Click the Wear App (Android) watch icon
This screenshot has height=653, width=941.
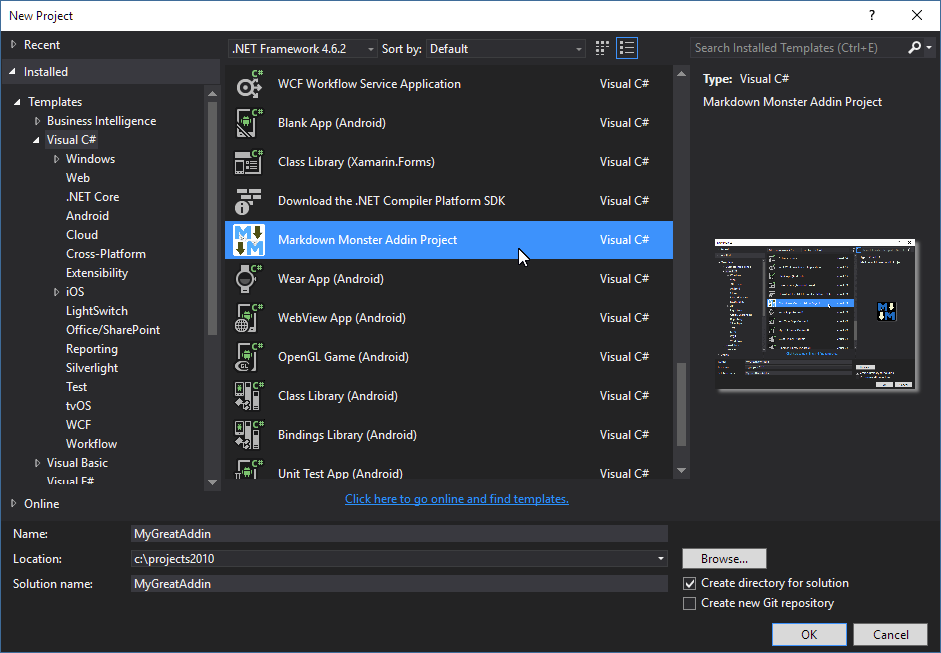coord(248,279)
